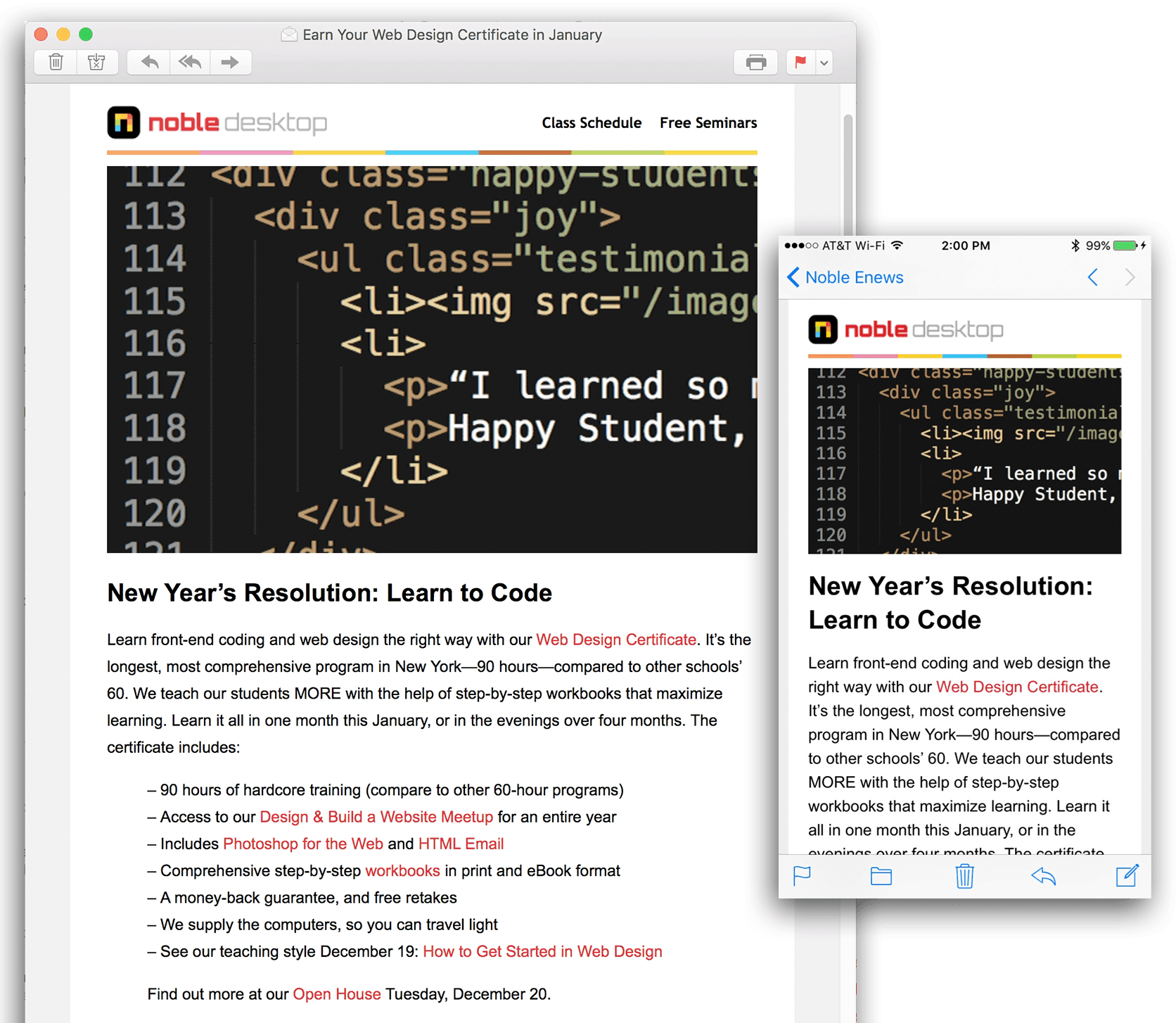The image size is (1176, 1023).
Task: Print the email using printer icon
Action: coord(756,63)
